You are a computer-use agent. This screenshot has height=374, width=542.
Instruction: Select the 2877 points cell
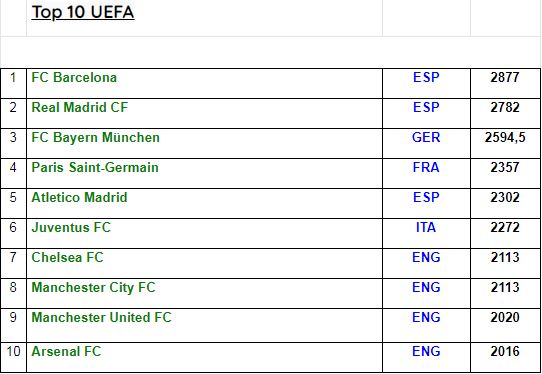(505, 83)
